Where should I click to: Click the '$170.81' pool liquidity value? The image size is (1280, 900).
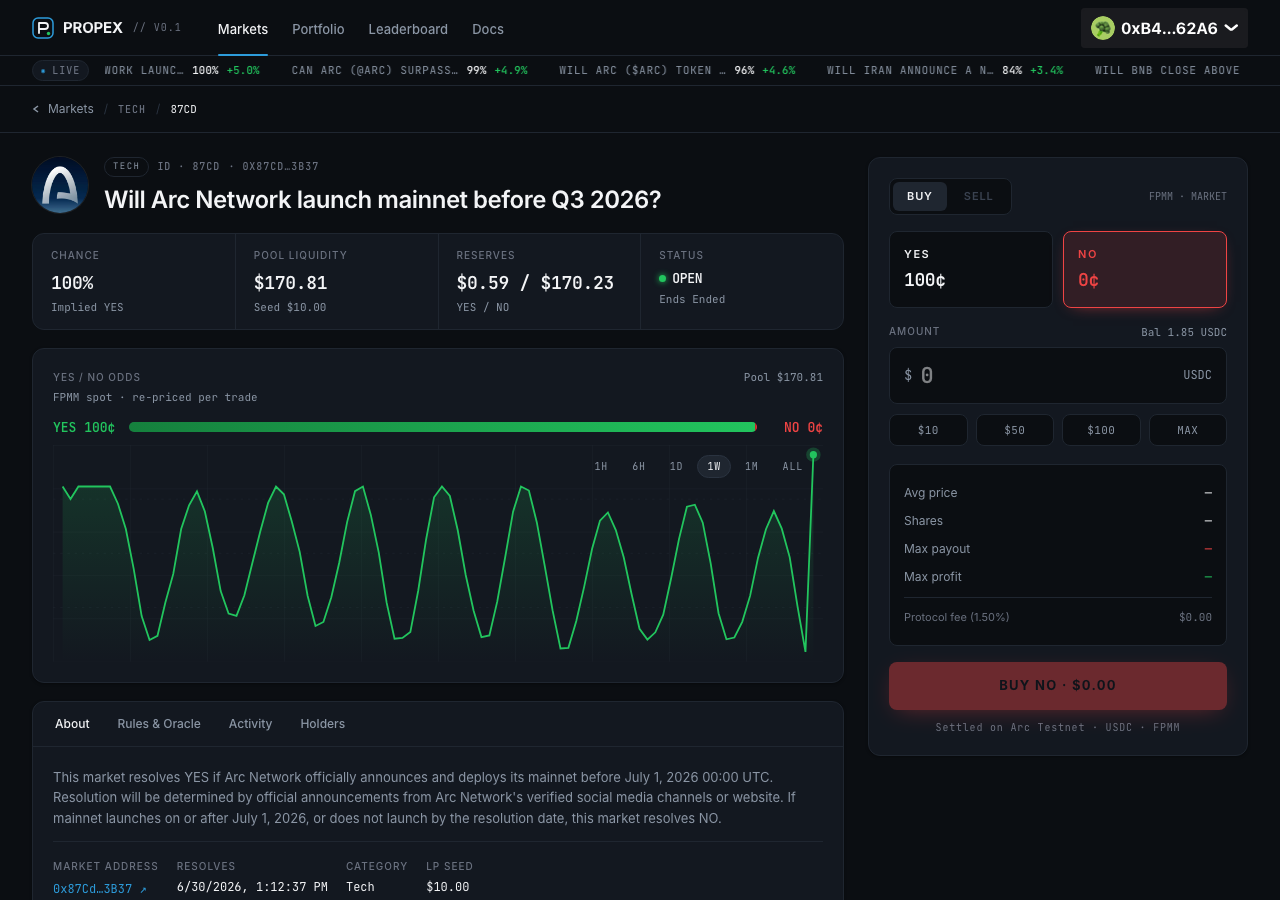[x=291, y=283]
